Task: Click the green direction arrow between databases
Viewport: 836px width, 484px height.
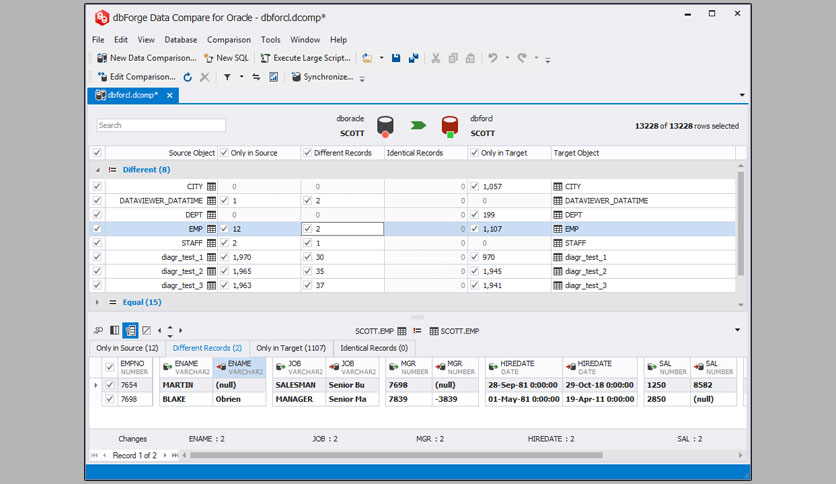Action: (x=418, y=125)
